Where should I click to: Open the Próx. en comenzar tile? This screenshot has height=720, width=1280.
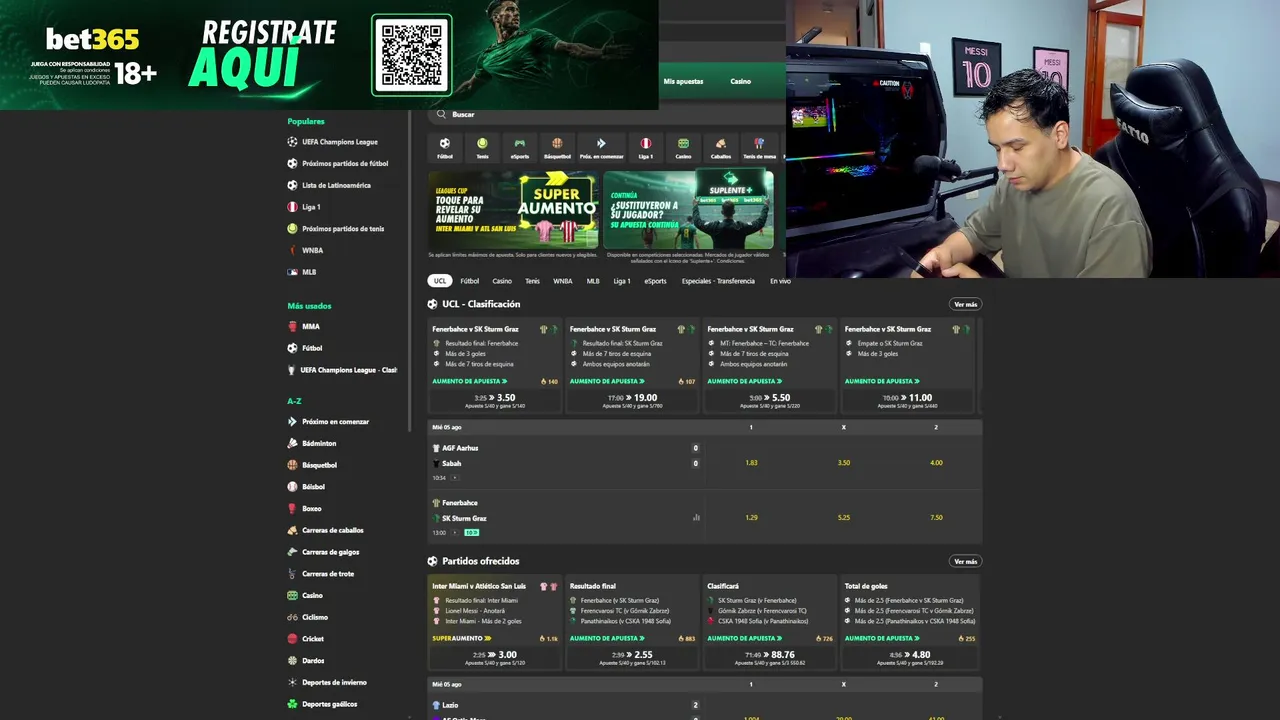click(x=601, y=148)
